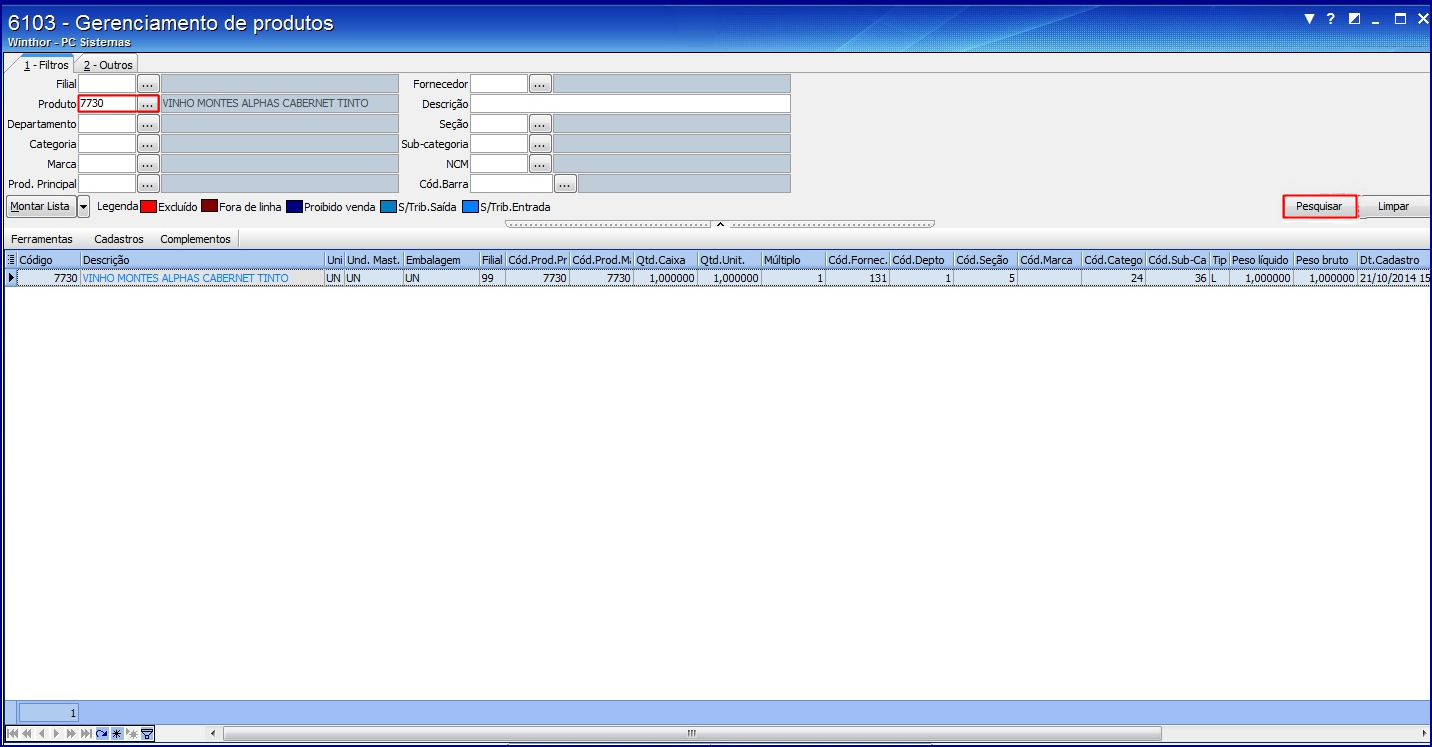Click Cód.Barra input field
The image size is (1432, 747).
[x=511, y=184]
